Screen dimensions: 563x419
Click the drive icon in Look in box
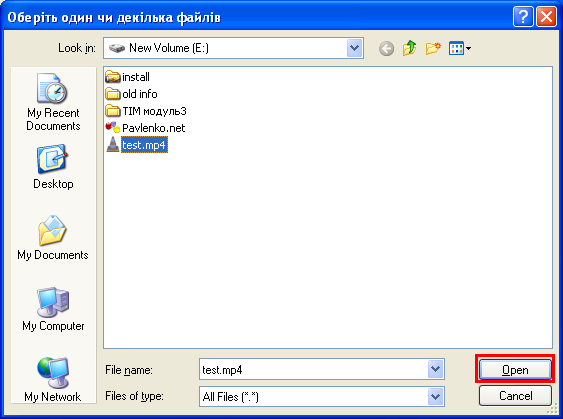pos(117,48)
